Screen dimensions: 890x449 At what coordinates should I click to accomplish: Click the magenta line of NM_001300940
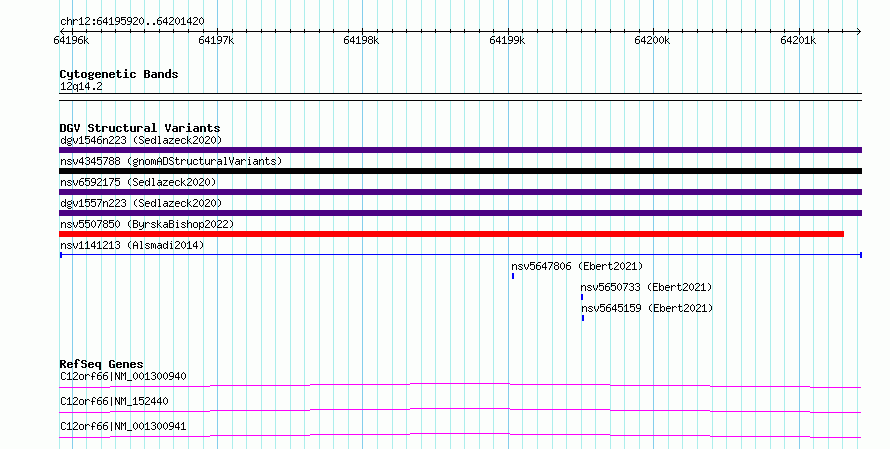tap(460, 385)
